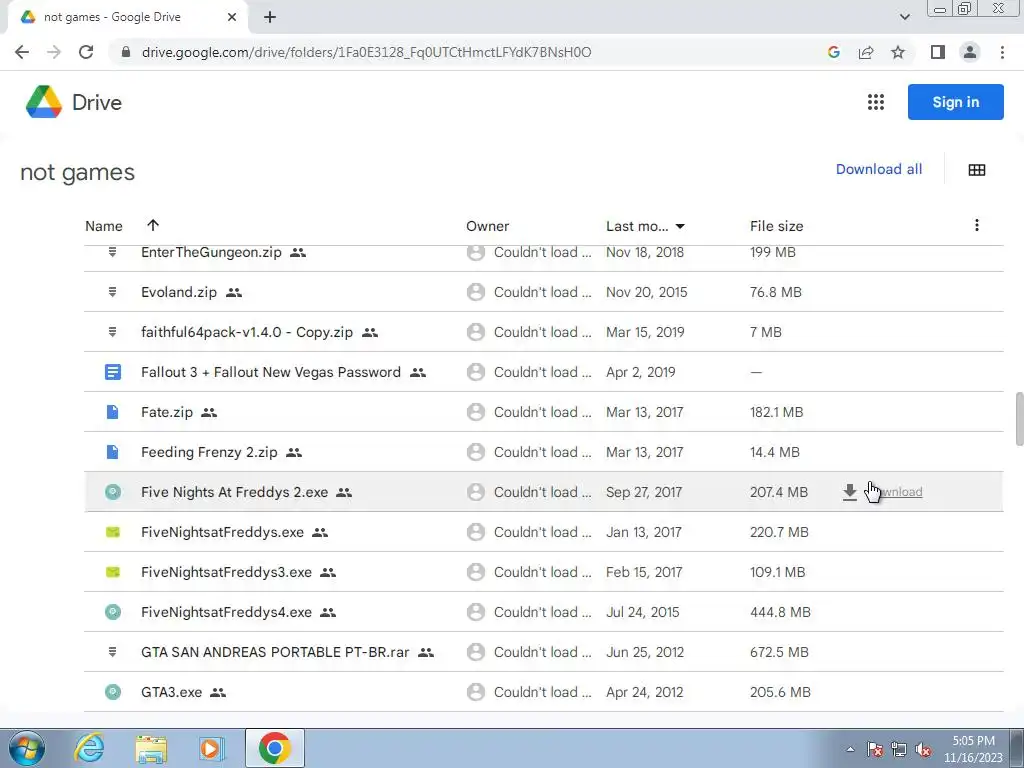Click the File size column header
The image size is (1024, 768).
tap(776, 226)
